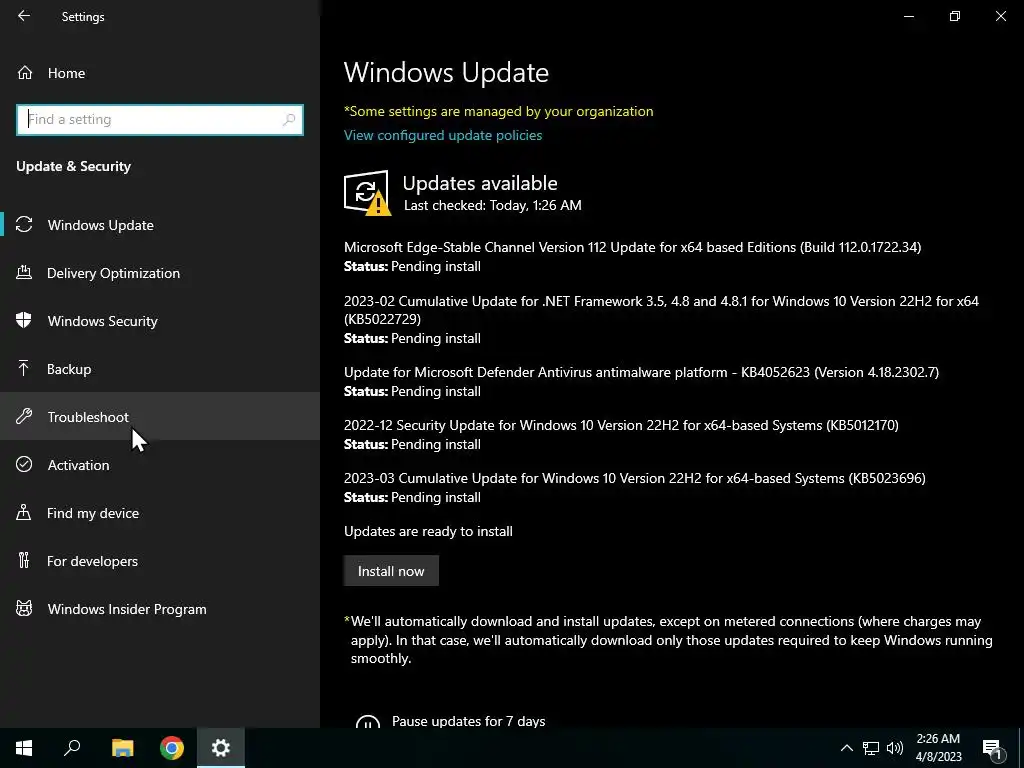The height and width of the screenshot is (768, 1024).
Task: Click Updates are ready to install text
Action: [x=428, y=531]
